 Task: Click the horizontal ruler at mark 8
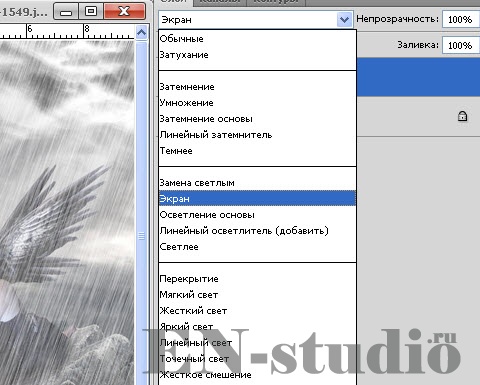[x=87, y=29]
